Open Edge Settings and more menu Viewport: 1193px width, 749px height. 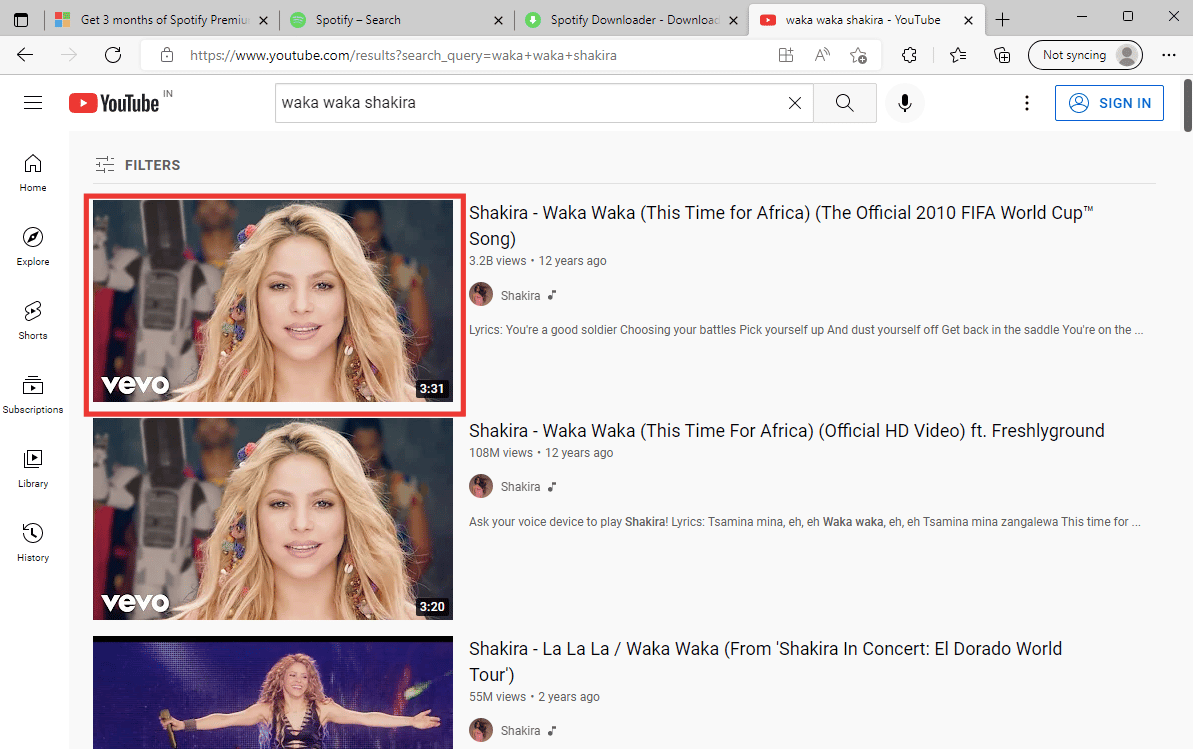point(1169,55)
